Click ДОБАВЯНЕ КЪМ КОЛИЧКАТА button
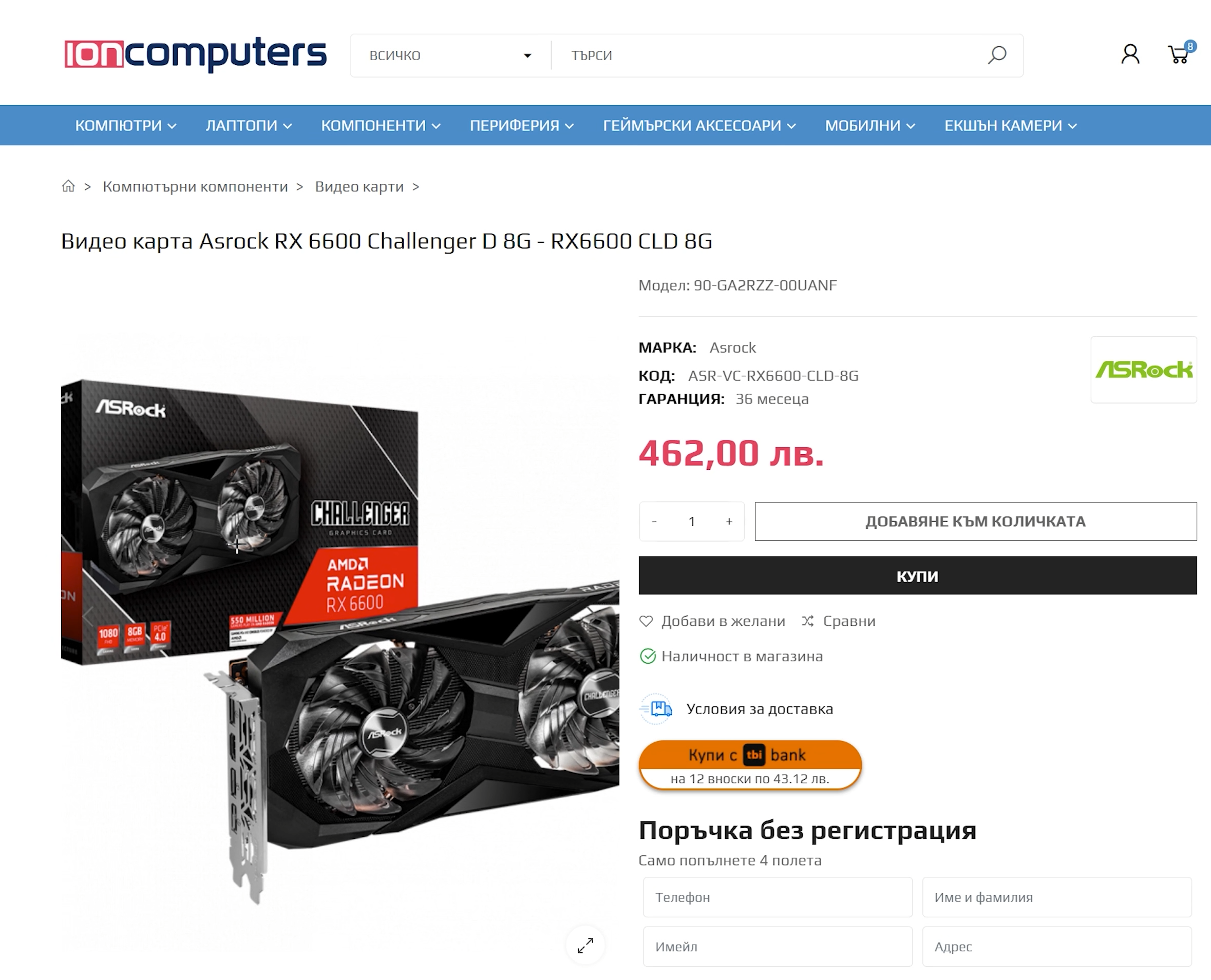The image size is (1211, 980). click(x=975, y=522)
